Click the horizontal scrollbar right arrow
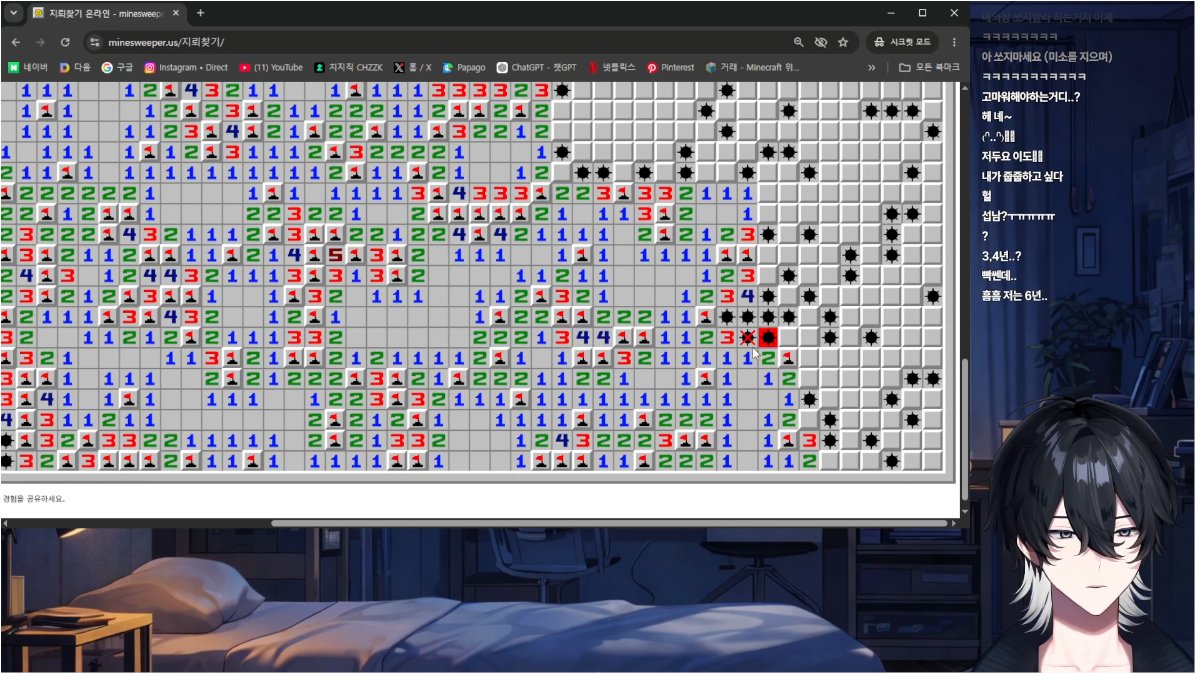This screenshot has width=1195, height=673. coord(953,523)
